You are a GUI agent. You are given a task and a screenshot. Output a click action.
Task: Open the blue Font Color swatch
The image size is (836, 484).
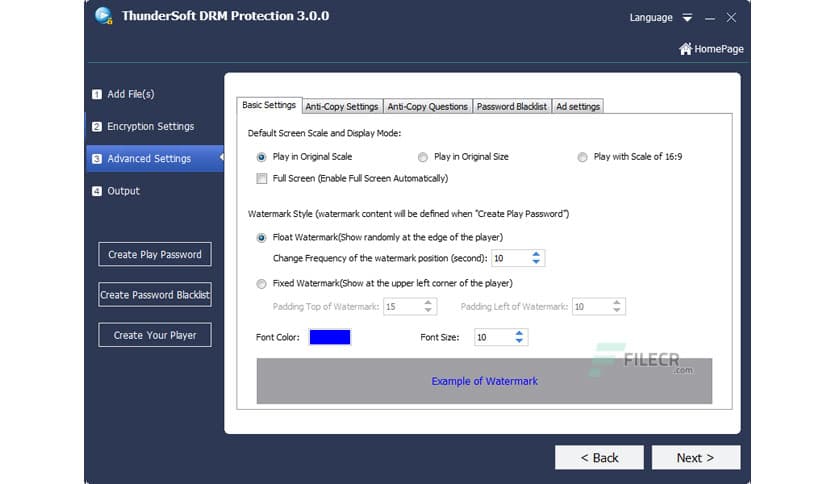click(330, 337)
